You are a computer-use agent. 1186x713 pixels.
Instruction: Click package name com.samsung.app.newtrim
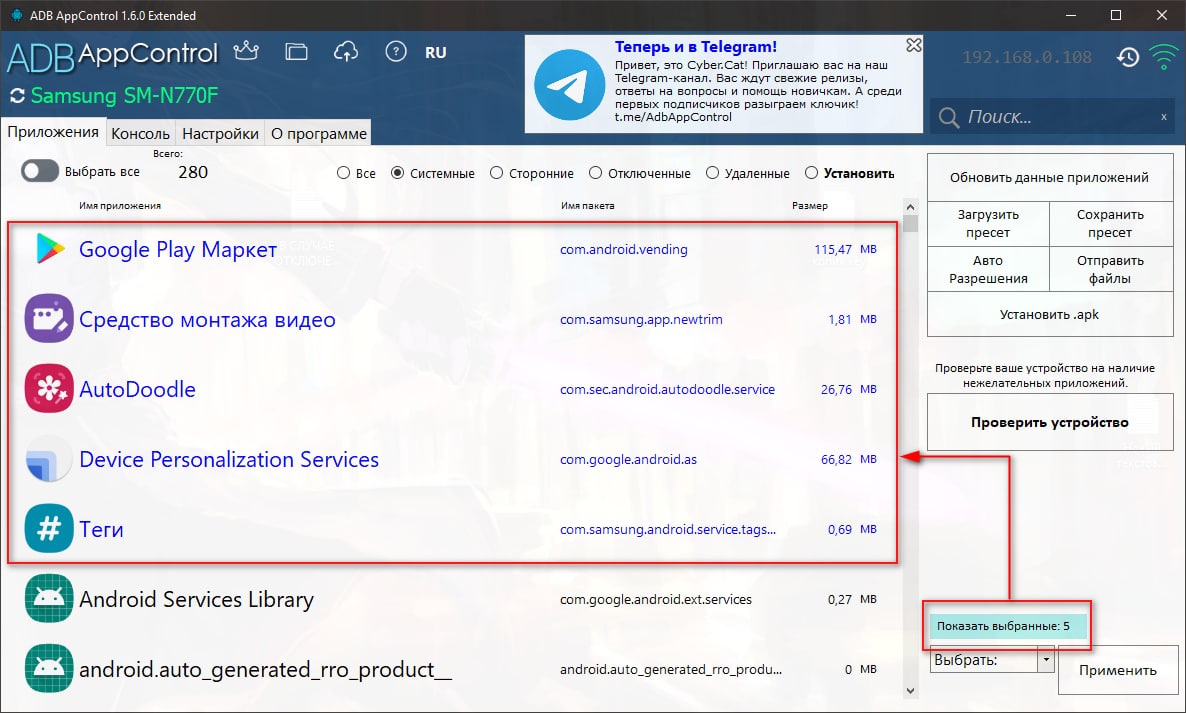coord(641,319)
